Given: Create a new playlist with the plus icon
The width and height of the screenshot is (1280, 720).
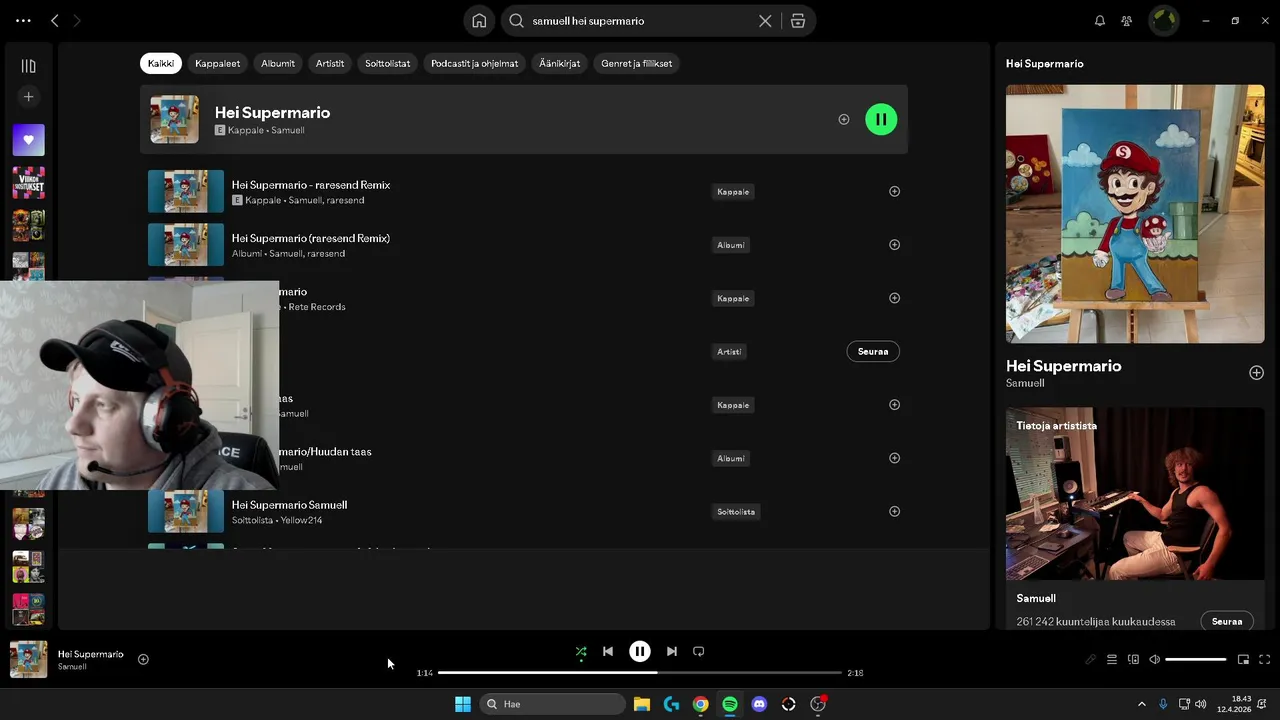Looking at the screenshot, I should coord(28,97).
